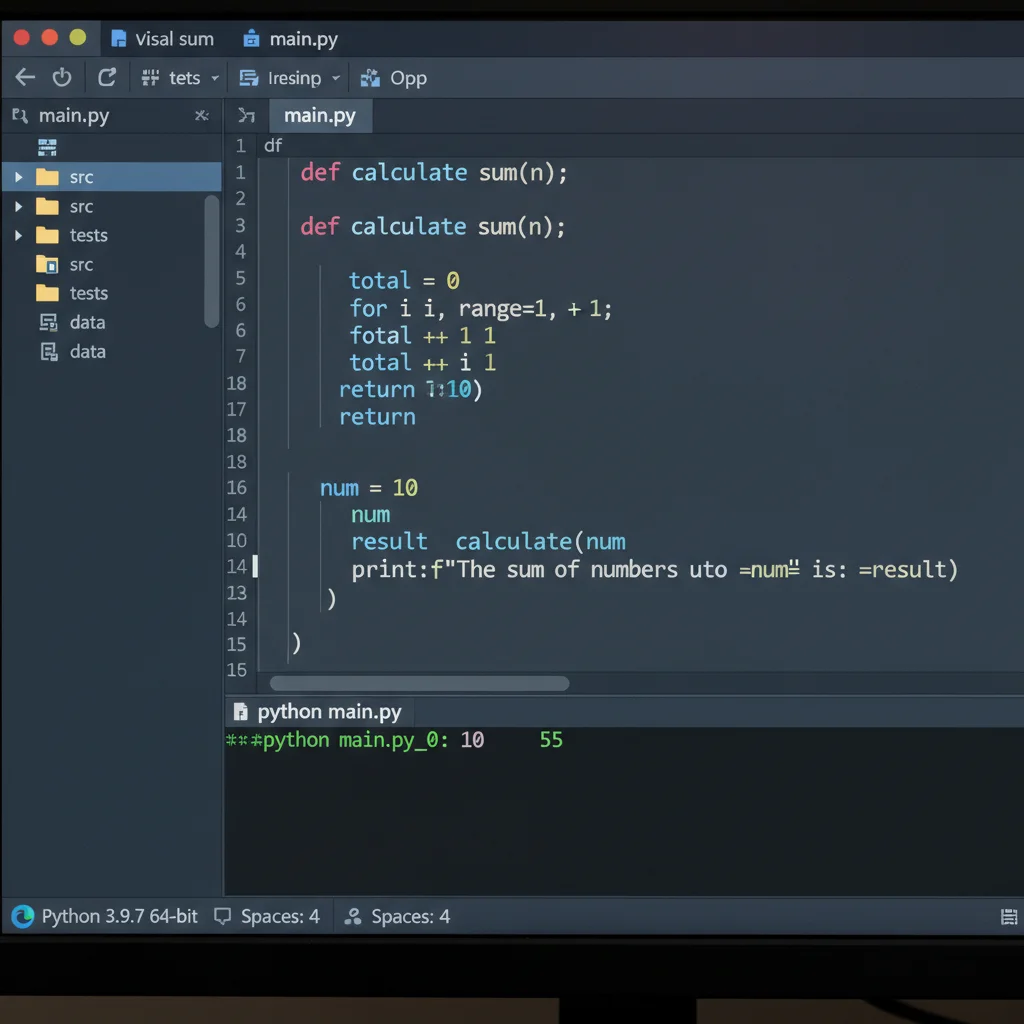Image resolution: width=1024 pixels, height=1024 pixels.
Task: Switch to main.py title tab
Action: (x=304, y=39)
